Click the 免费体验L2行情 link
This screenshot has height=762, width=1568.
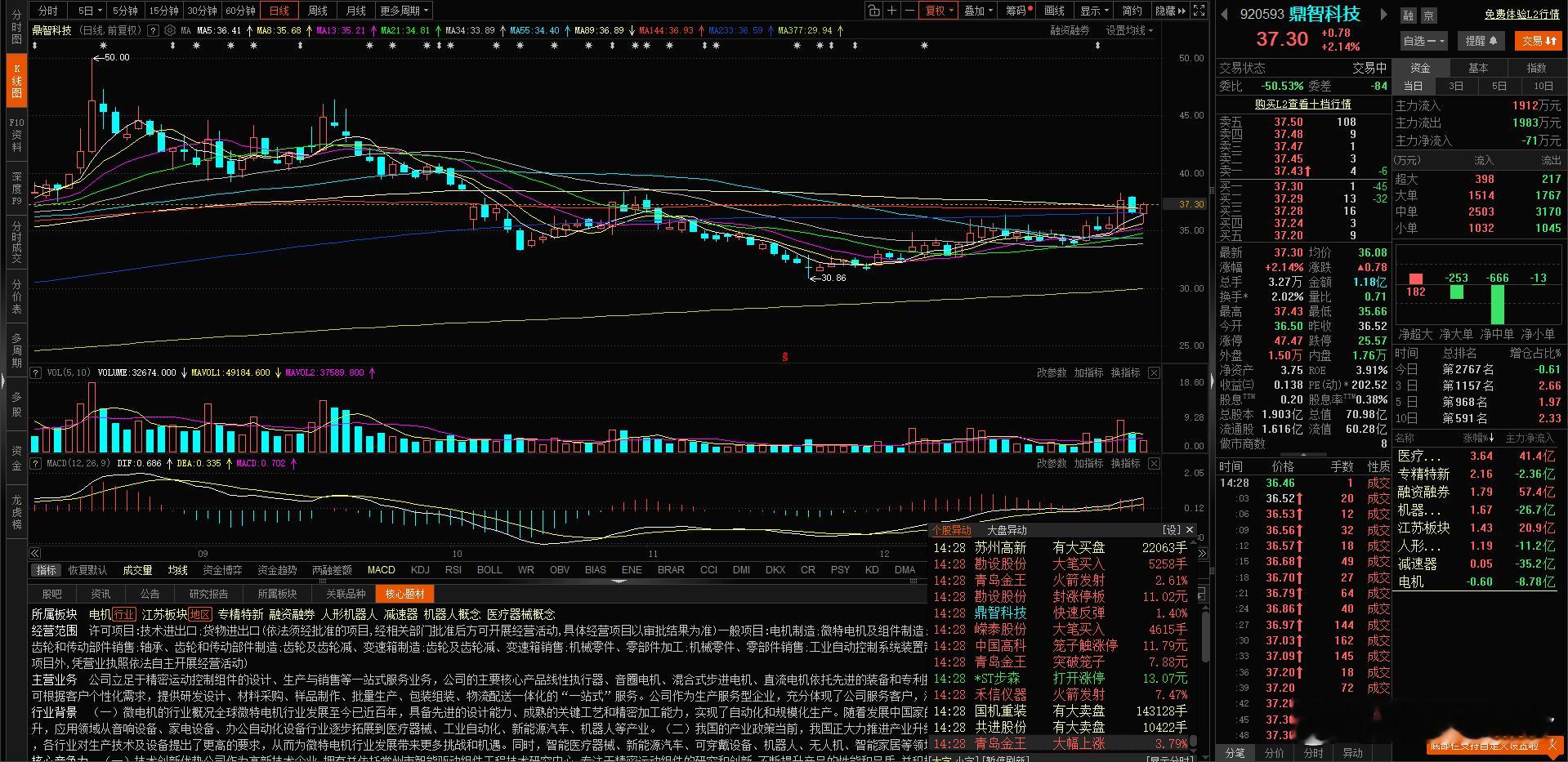pos(1522,15)
